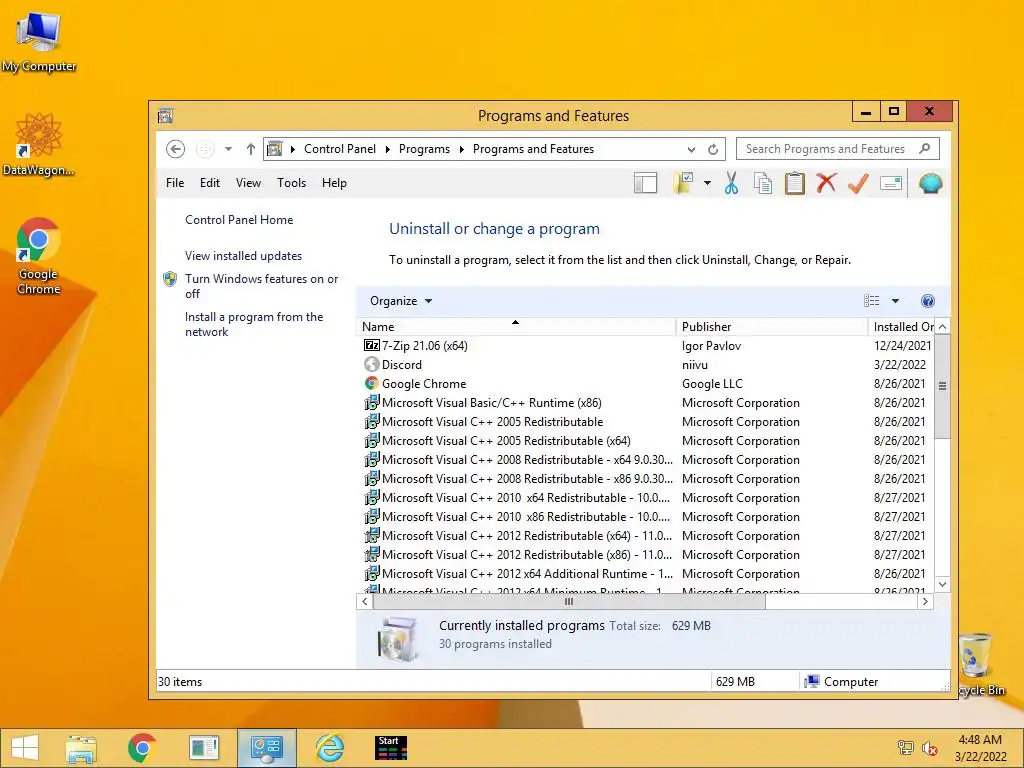This screenshot has height=768, width=1024.
Task: Click the Refresh button in address bar
Action: (x=713, y=149)
